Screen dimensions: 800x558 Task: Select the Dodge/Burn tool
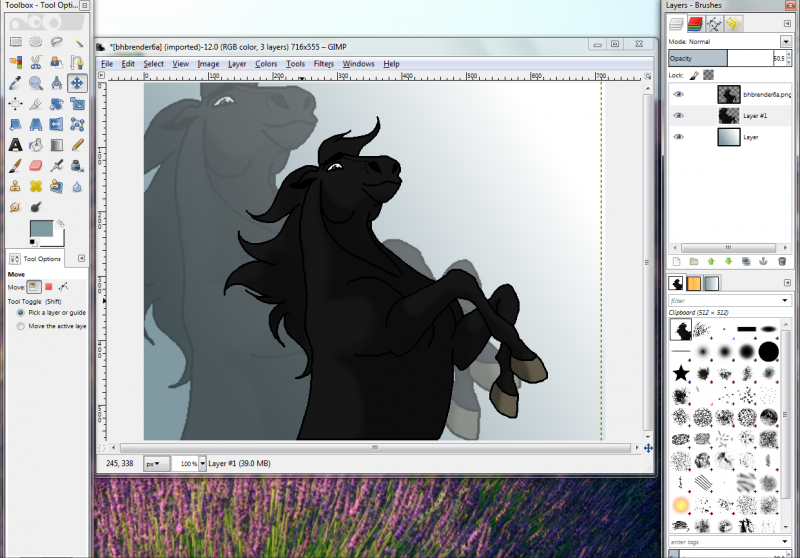(x=36, y=207)
